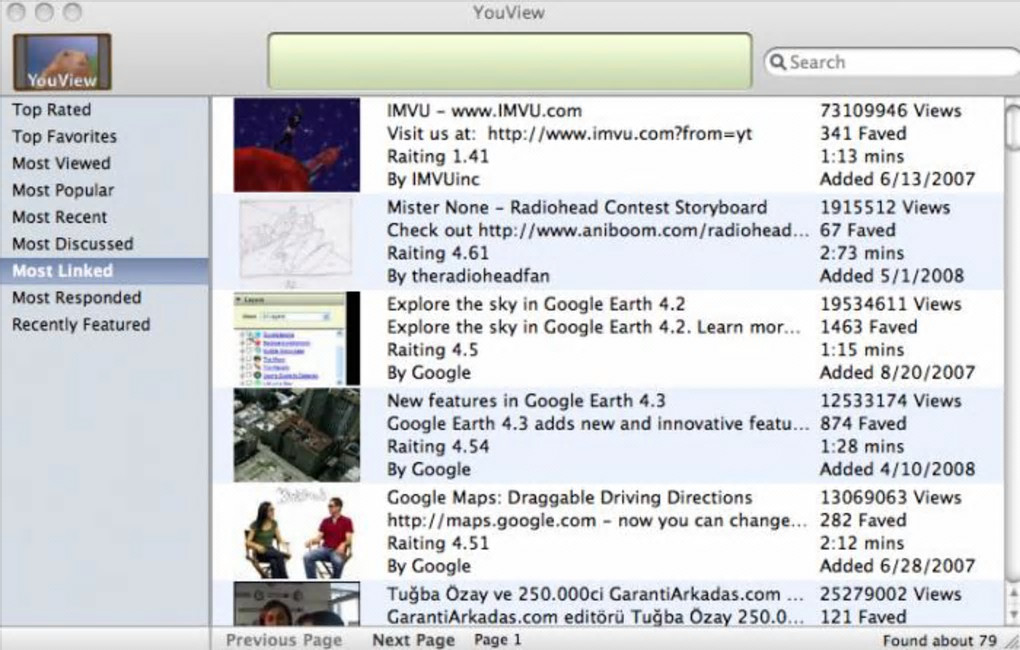Click 'Added 5/1/2008' date
The image size is (1020, 650).
pyautogui.click(x=892, y=276)
